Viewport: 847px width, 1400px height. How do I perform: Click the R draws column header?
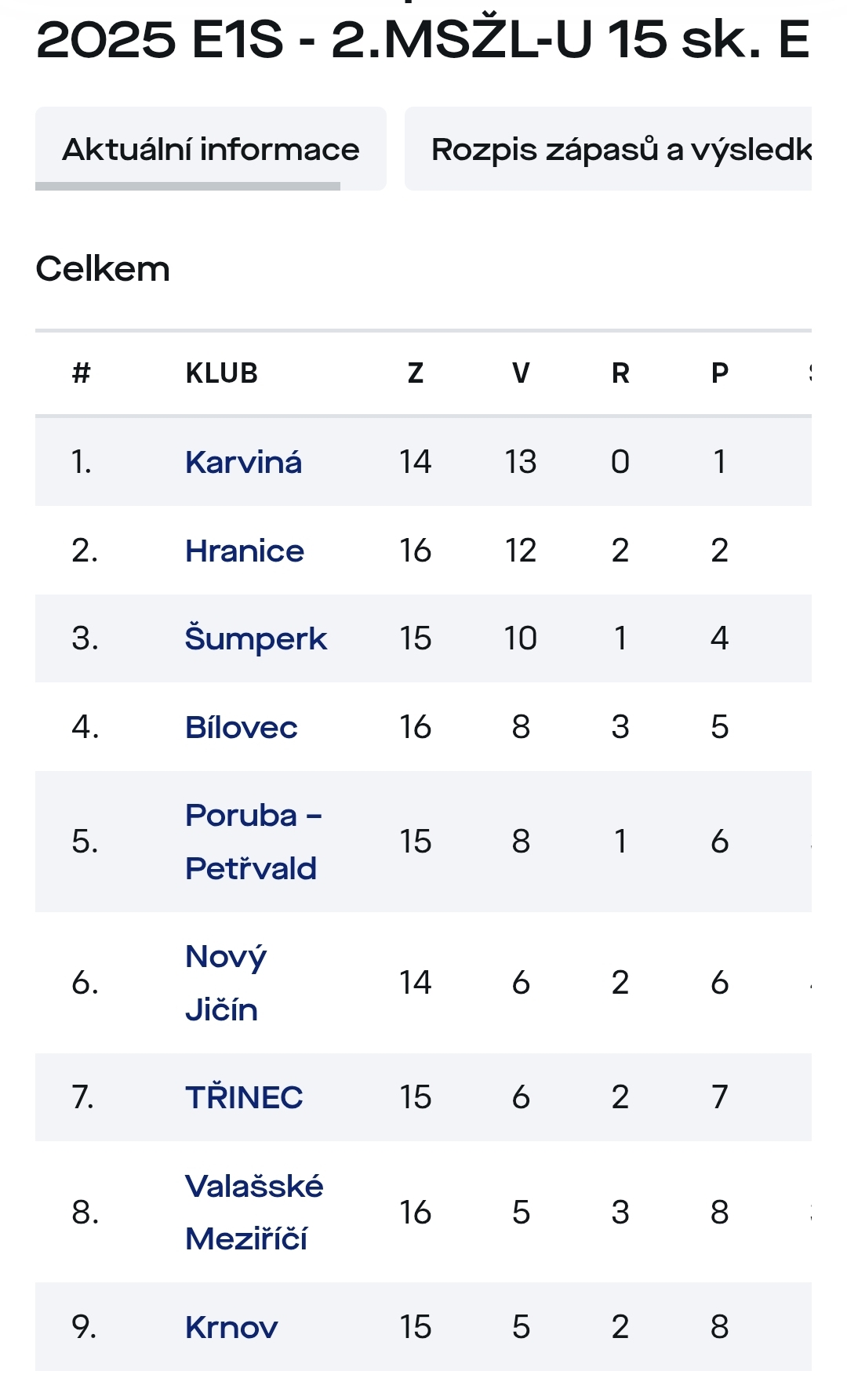(x=620, y=373)
